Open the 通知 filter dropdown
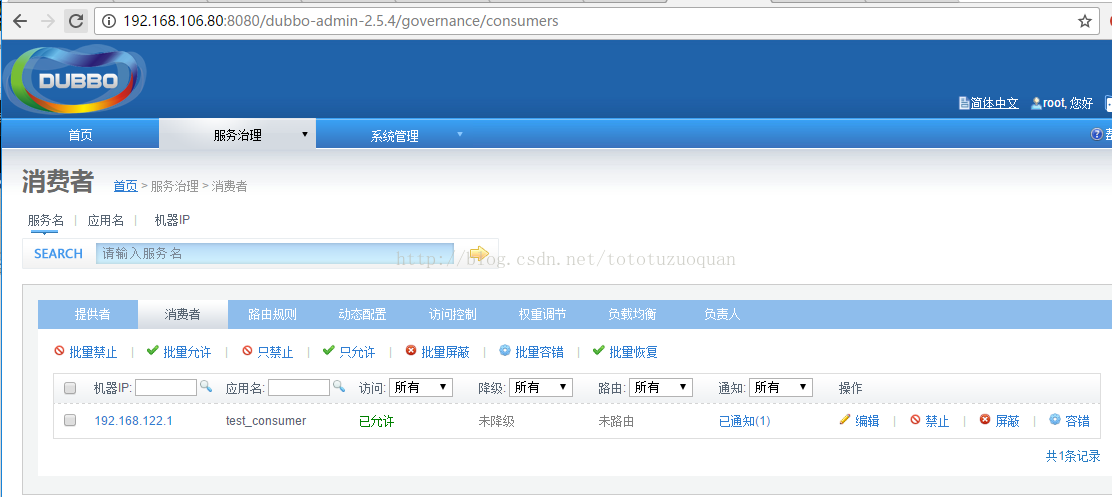The height and width of the screenshot is (497, 1112). click(x=780, y=387)
